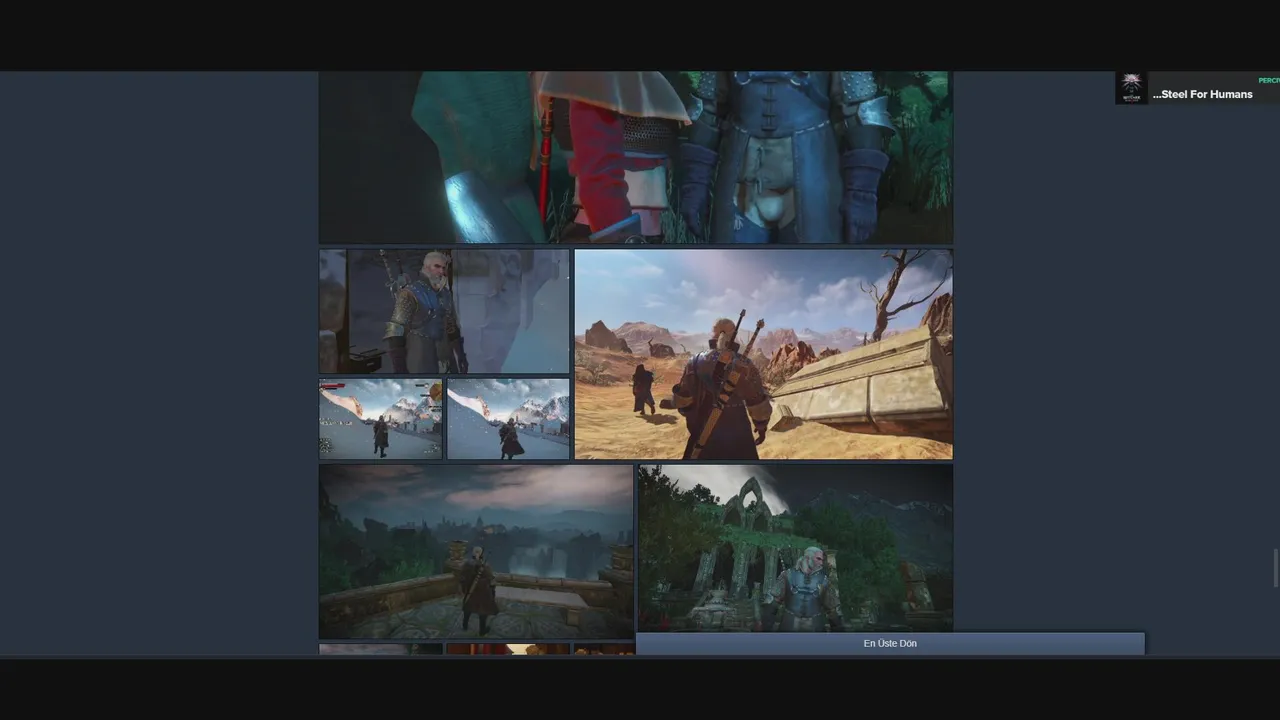Click the En Üste Dön button

(x=890, y=644)
